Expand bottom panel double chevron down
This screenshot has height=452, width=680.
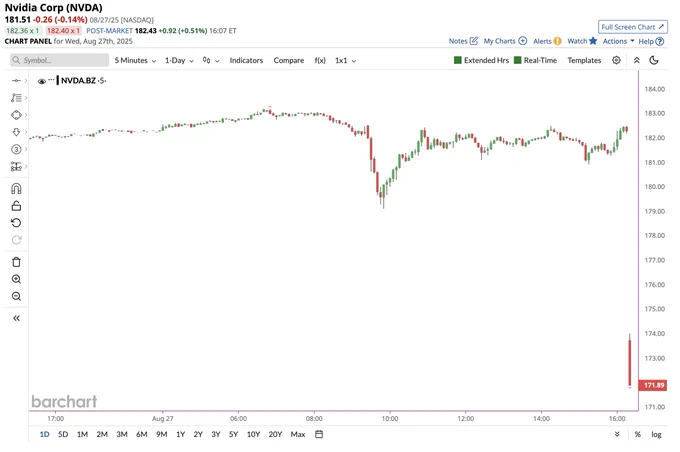[x=617, y=434]
